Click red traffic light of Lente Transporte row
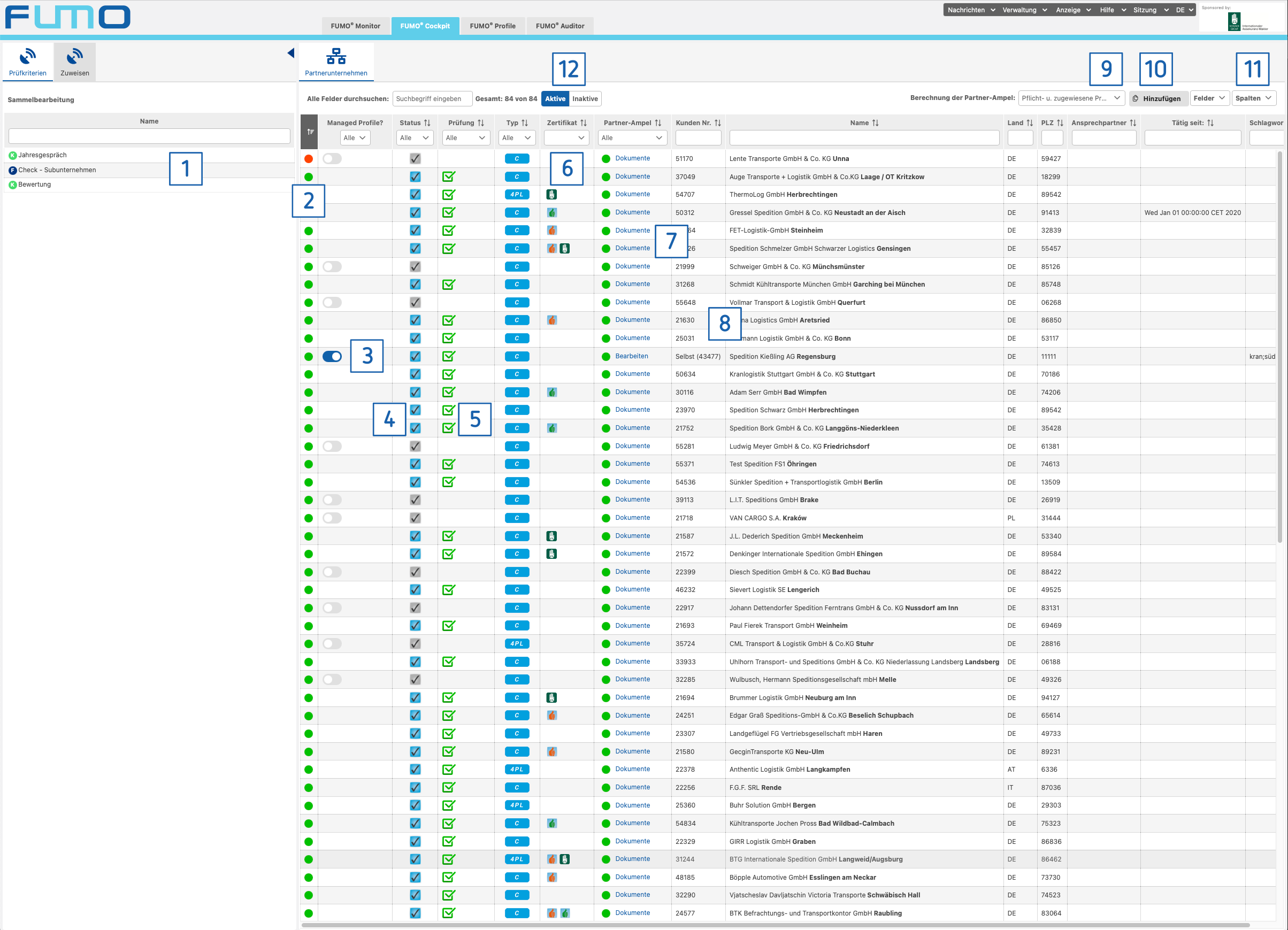 click(x=309, y=158)
